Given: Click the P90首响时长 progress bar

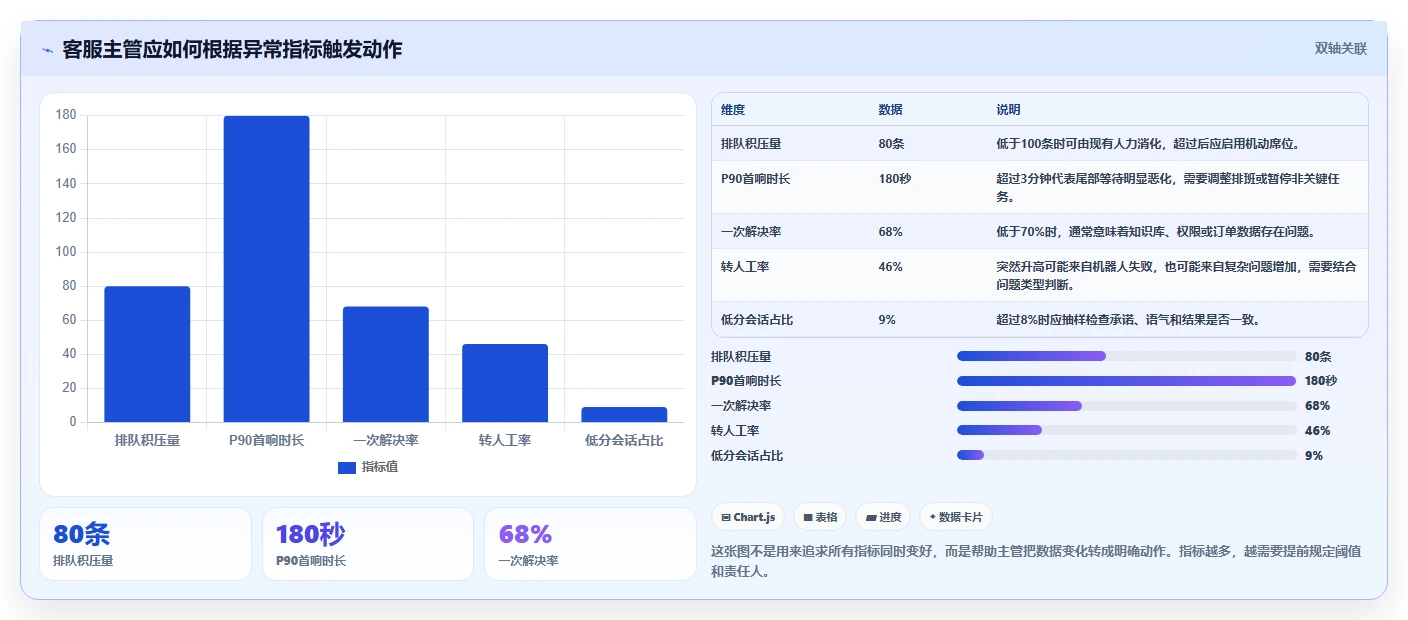Looking at the screenshot, I should pos(1127,381).
